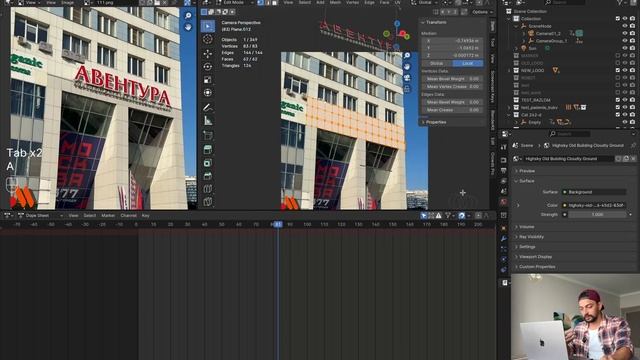Select the Move tool in viewport toolbar
The image size is (640, 360).
click(x=208, y=53)
